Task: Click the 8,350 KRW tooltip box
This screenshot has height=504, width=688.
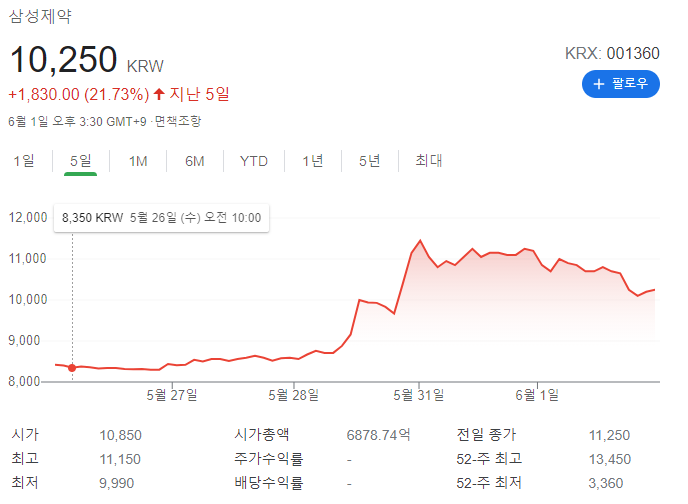Action: pyautogui.click(x=161, y=218)
